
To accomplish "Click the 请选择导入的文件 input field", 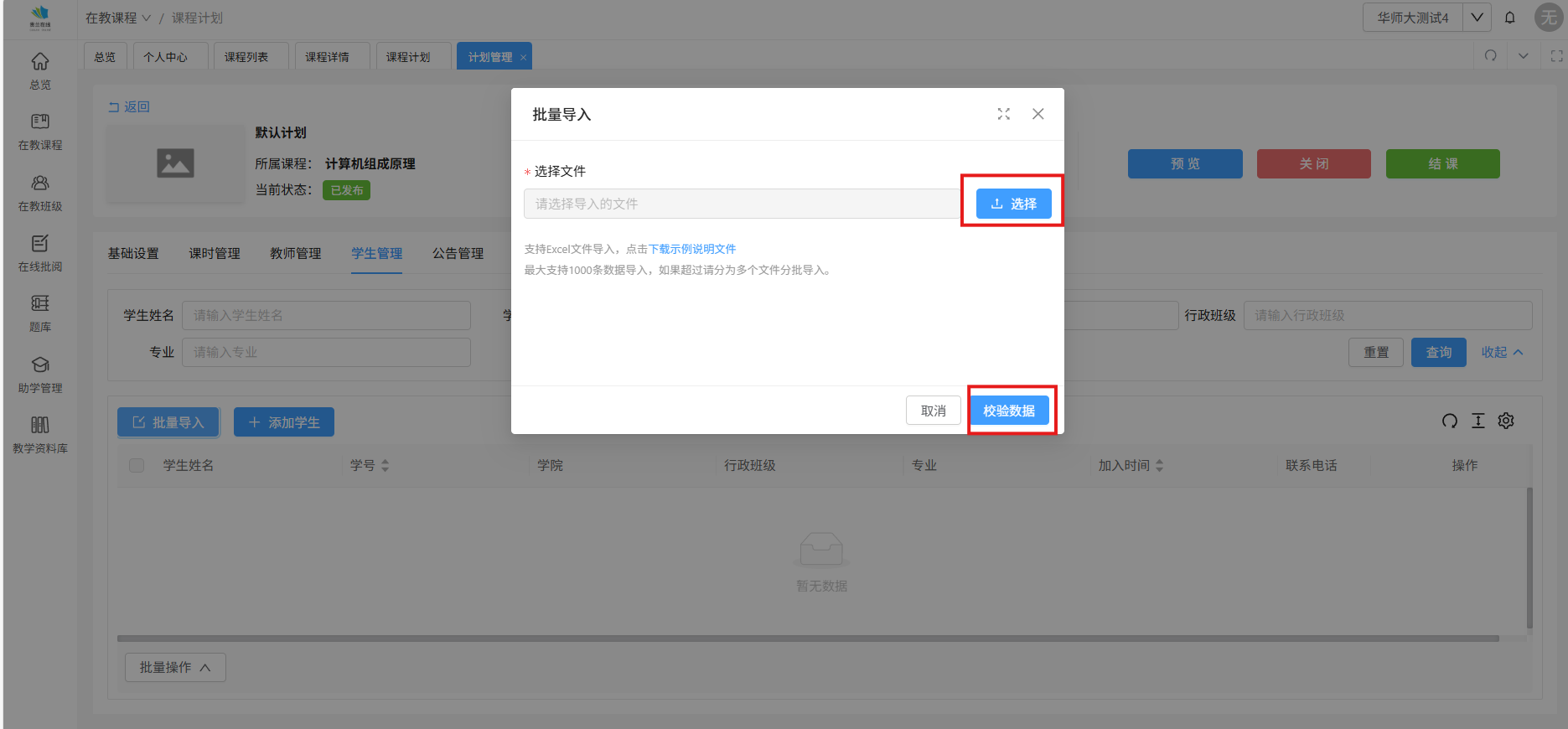I will [x=741, y=204].
